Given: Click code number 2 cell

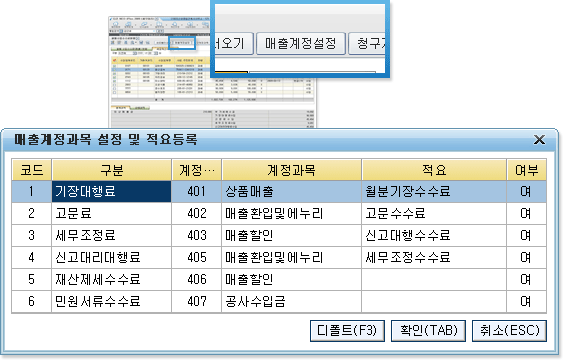Looking at the screenshot, I should [x=32, y=213].
